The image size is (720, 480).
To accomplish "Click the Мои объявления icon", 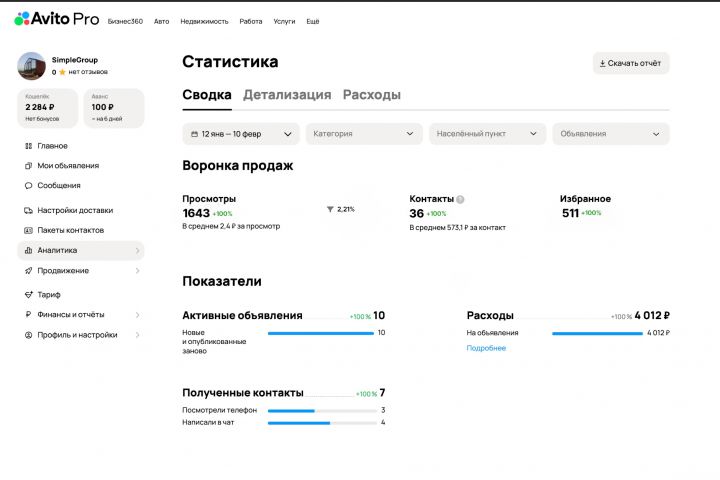I will point(28,166).
